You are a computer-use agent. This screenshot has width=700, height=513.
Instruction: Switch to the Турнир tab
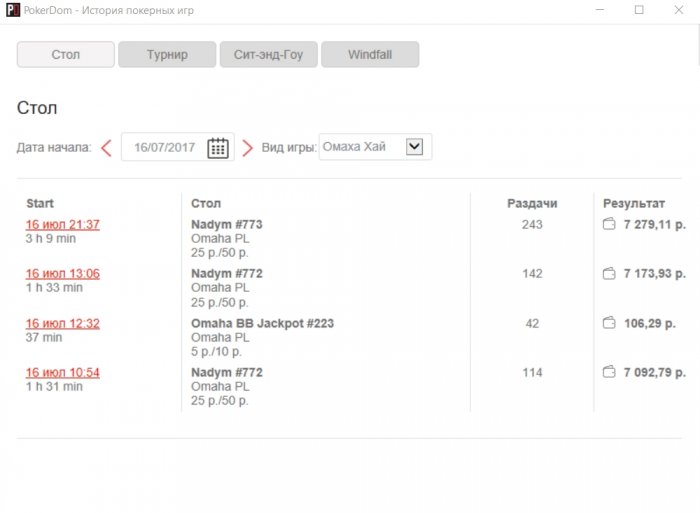pos(167,54)
